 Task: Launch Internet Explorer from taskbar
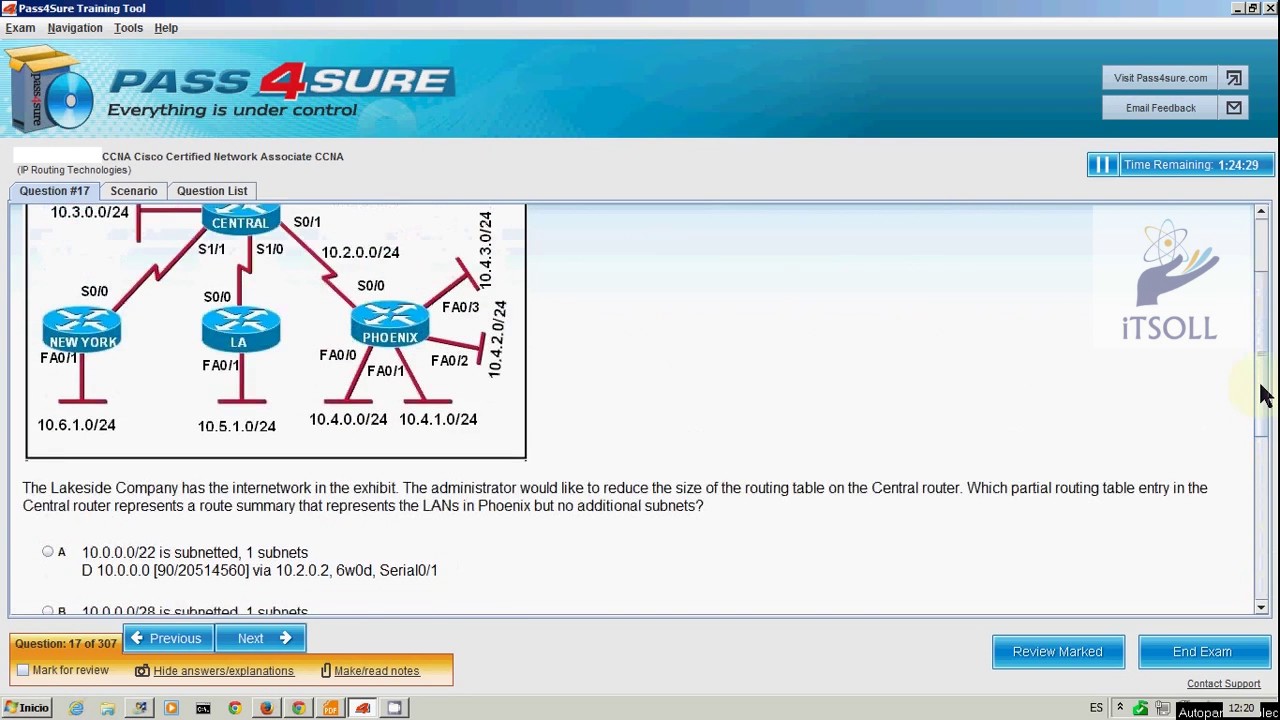[76, 708]
